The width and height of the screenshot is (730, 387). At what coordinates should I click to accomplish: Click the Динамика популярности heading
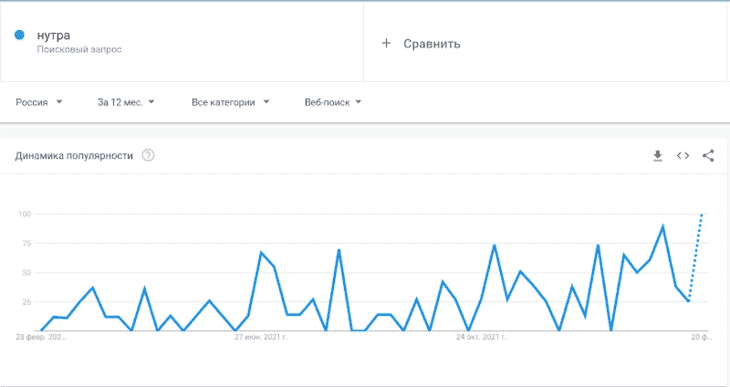[x=74, y=156]
